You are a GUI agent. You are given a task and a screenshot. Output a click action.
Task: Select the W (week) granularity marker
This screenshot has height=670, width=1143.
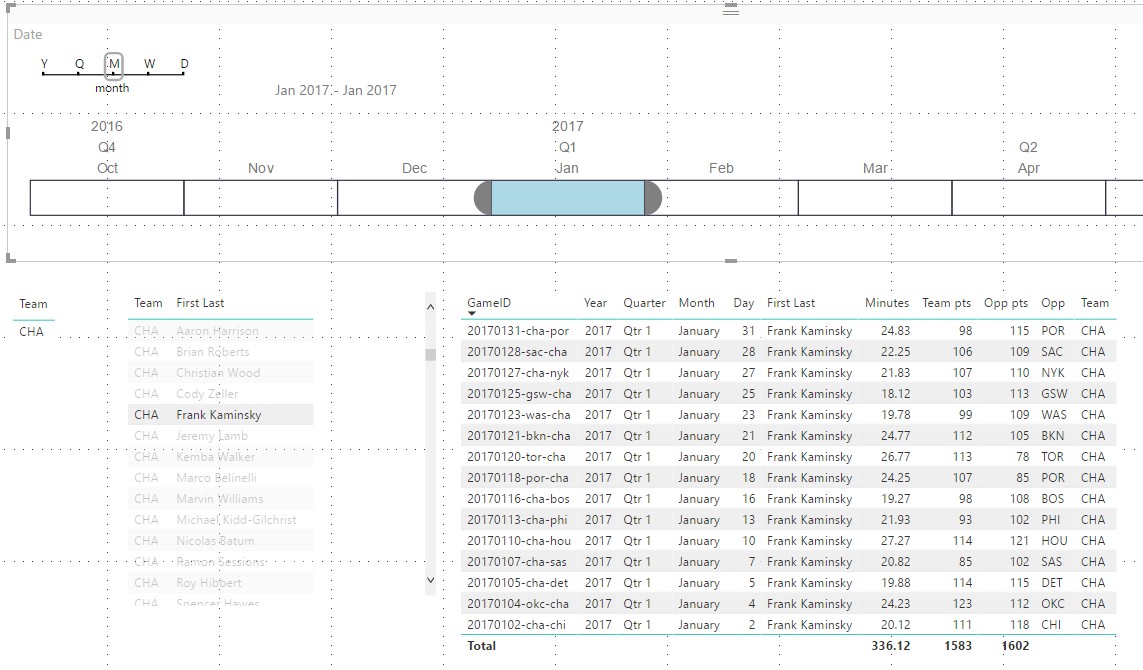(x=149, y=64)
